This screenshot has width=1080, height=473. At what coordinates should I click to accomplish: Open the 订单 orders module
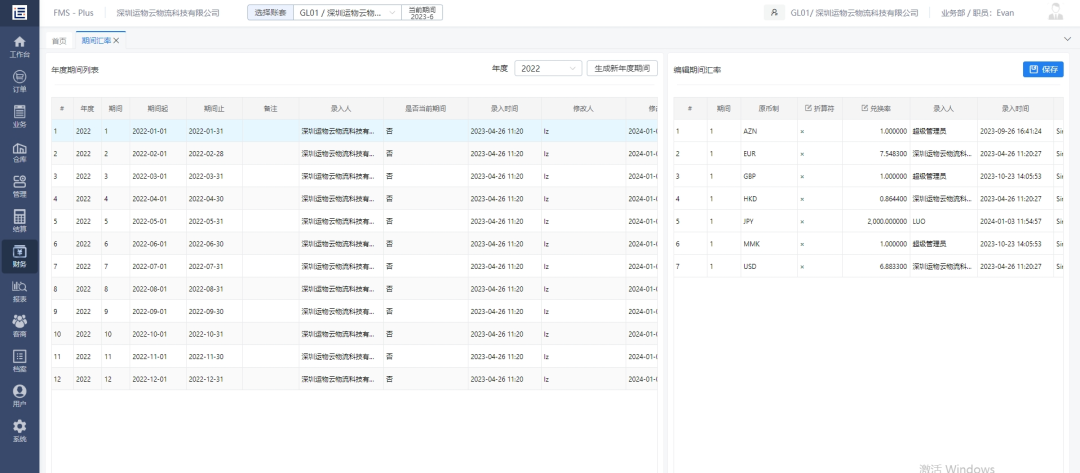[19, 81]
